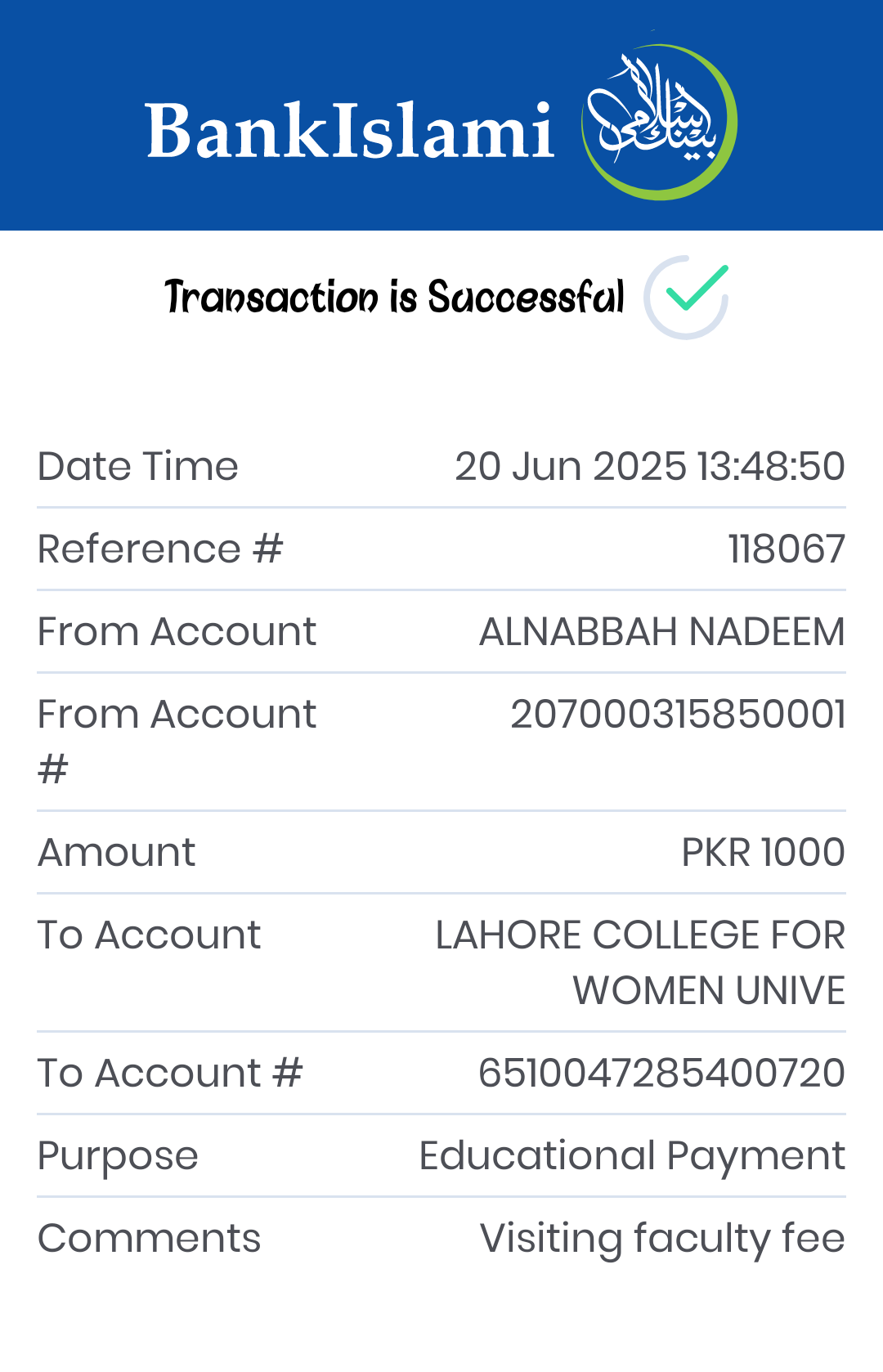Click the purpose value Educational Payment
The image size is (883, 1372).
[x=632, y=1156]
